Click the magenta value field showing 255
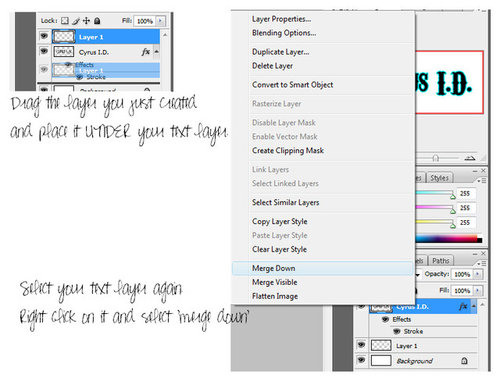The width and height of the screenshot is (500, 380). [x=465, y=208]
